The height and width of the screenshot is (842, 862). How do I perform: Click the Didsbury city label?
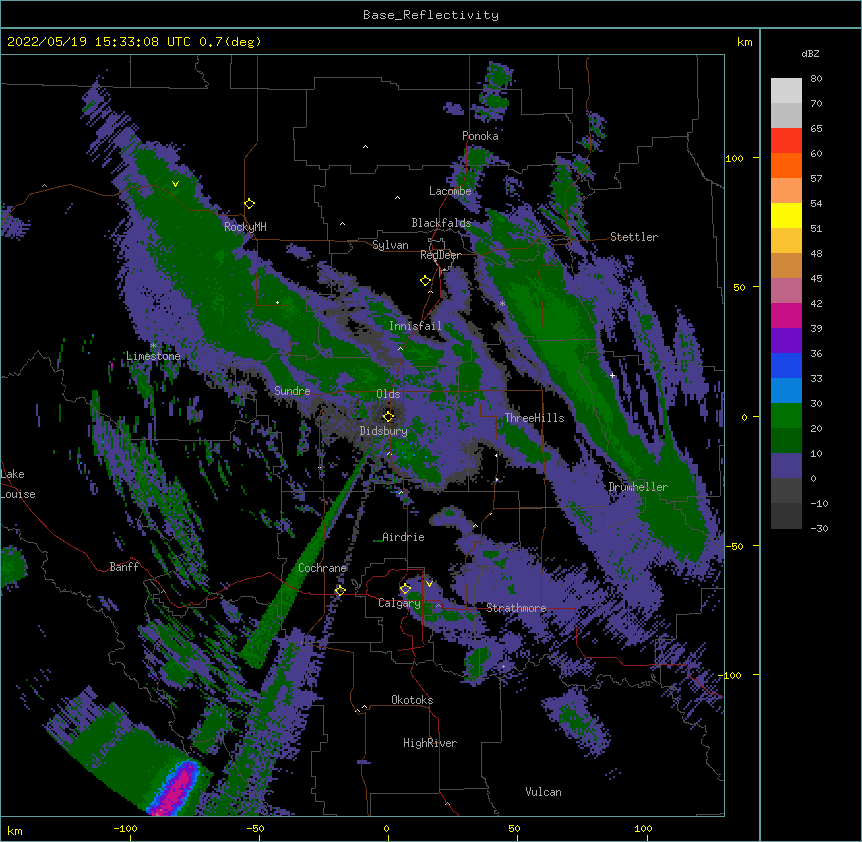click(x=384, y=431)
